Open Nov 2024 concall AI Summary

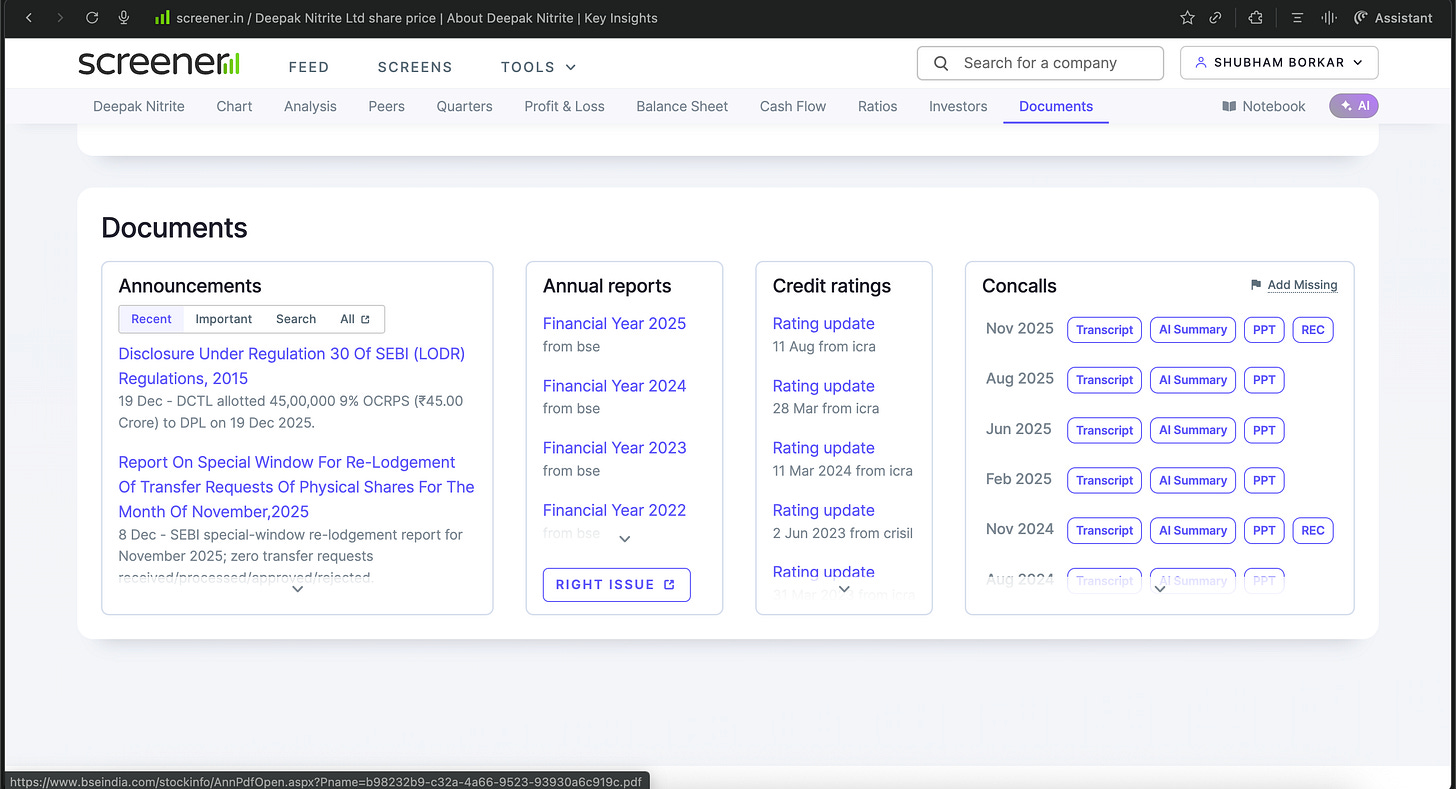click(1192, 531)
